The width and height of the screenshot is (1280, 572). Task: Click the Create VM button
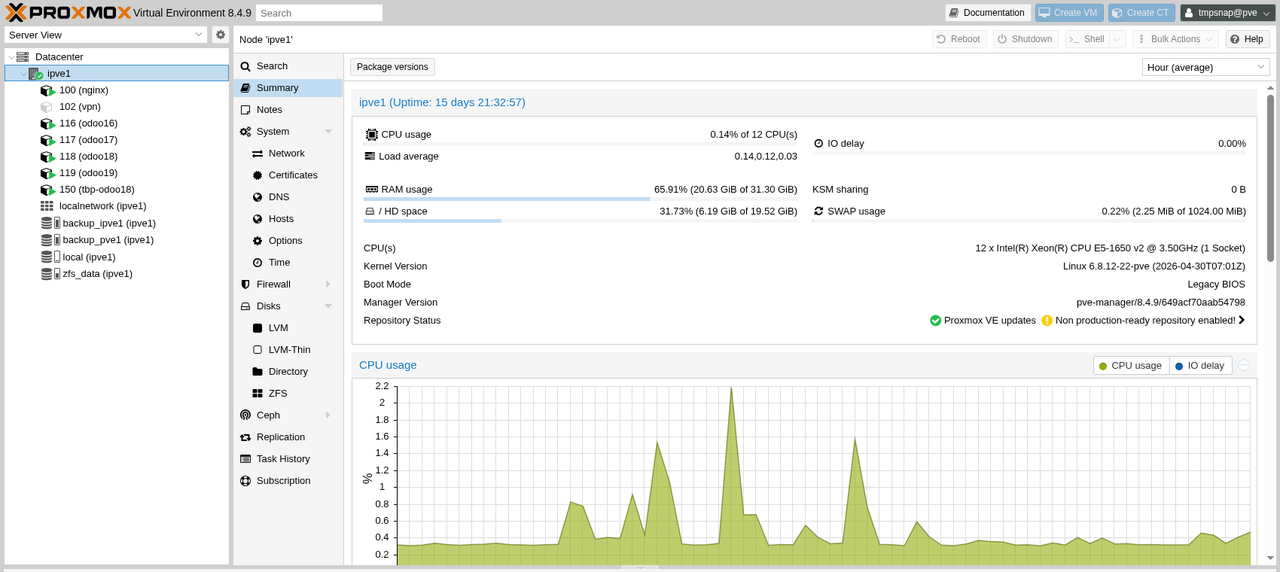click(1069, 13)
